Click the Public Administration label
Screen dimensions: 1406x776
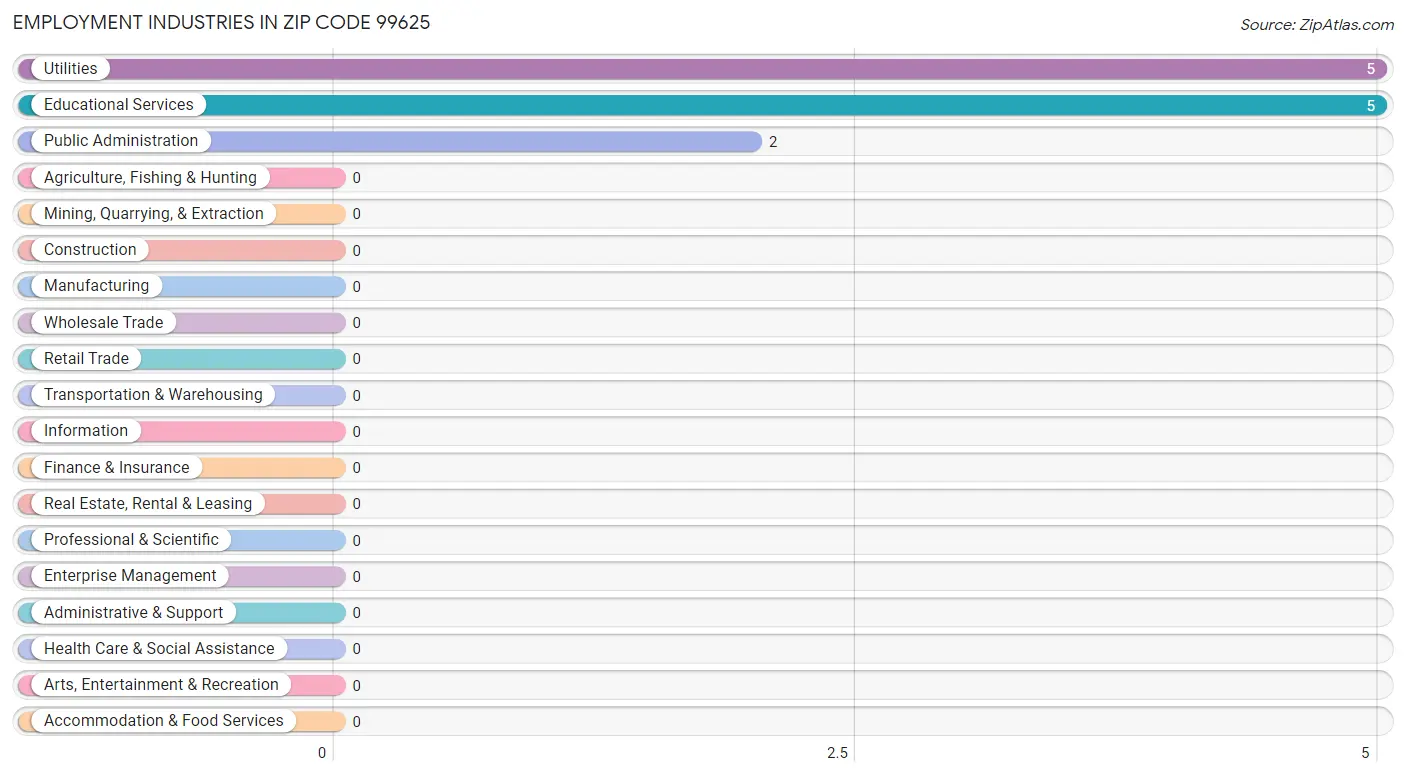click(x=121, y=141)
